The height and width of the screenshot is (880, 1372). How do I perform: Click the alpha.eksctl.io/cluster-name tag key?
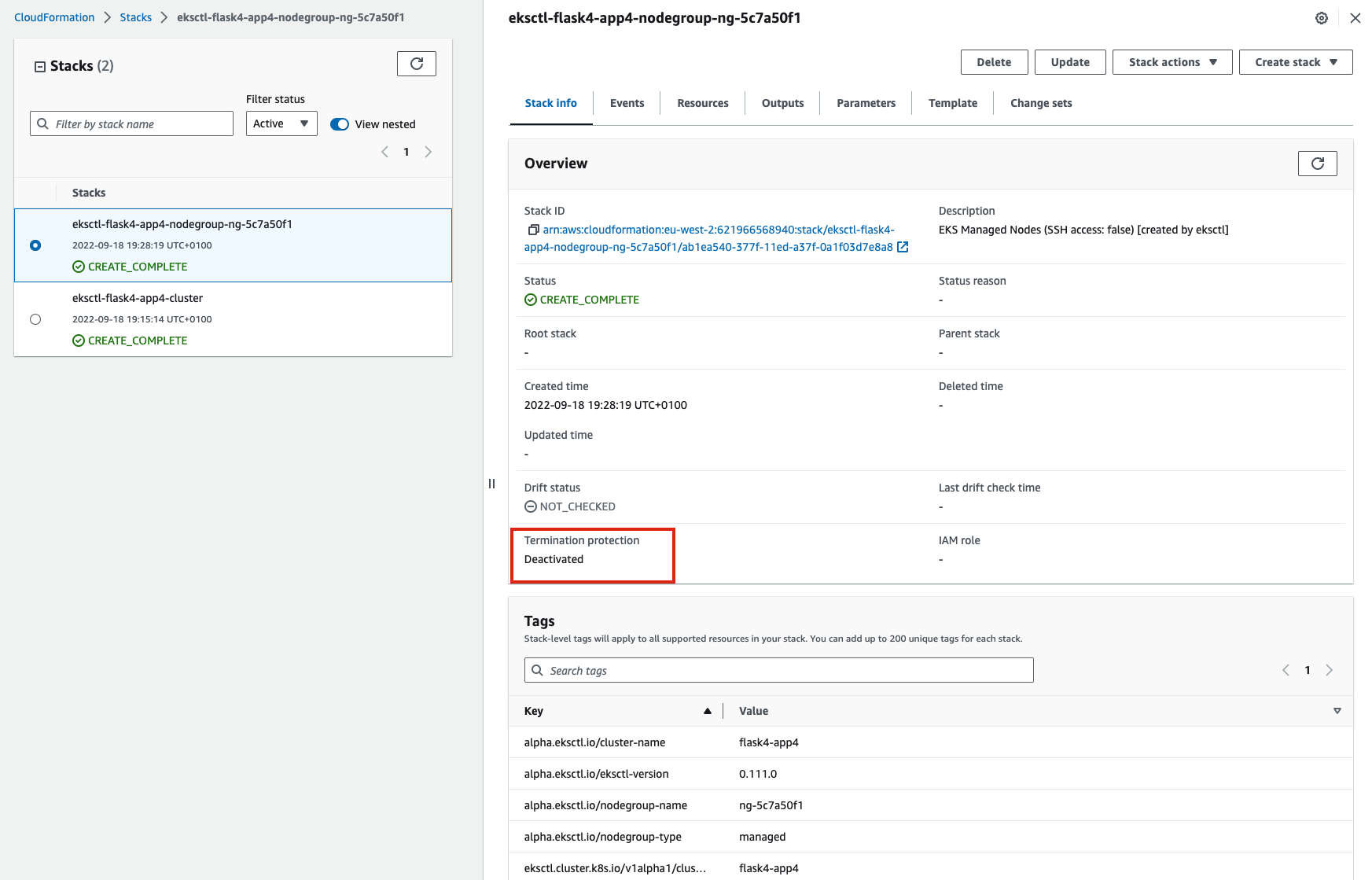coord(595,742)
